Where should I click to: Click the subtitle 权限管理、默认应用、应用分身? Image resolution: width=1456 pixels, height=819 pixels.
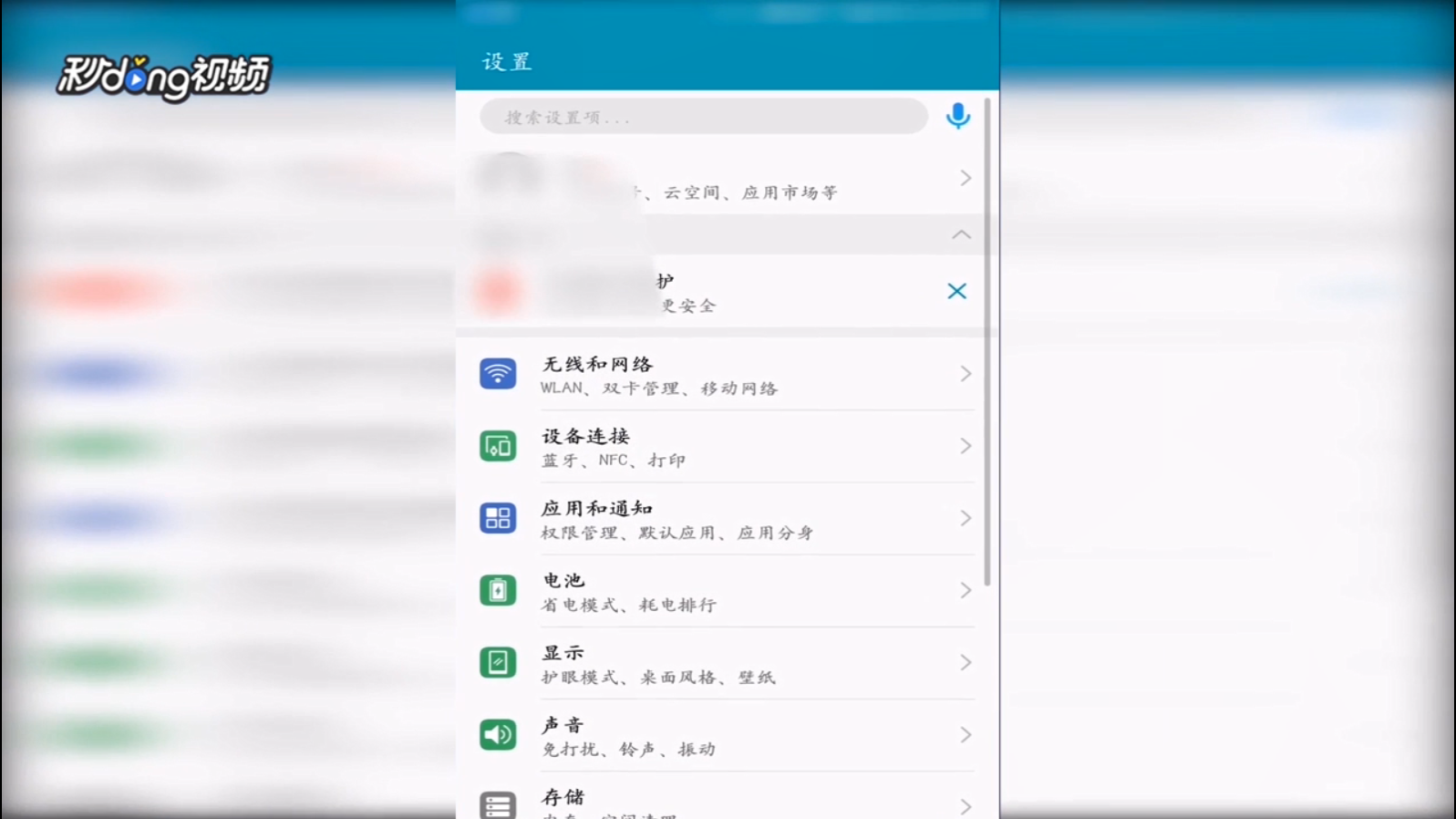pyautogui.click(x=676, y=533)
